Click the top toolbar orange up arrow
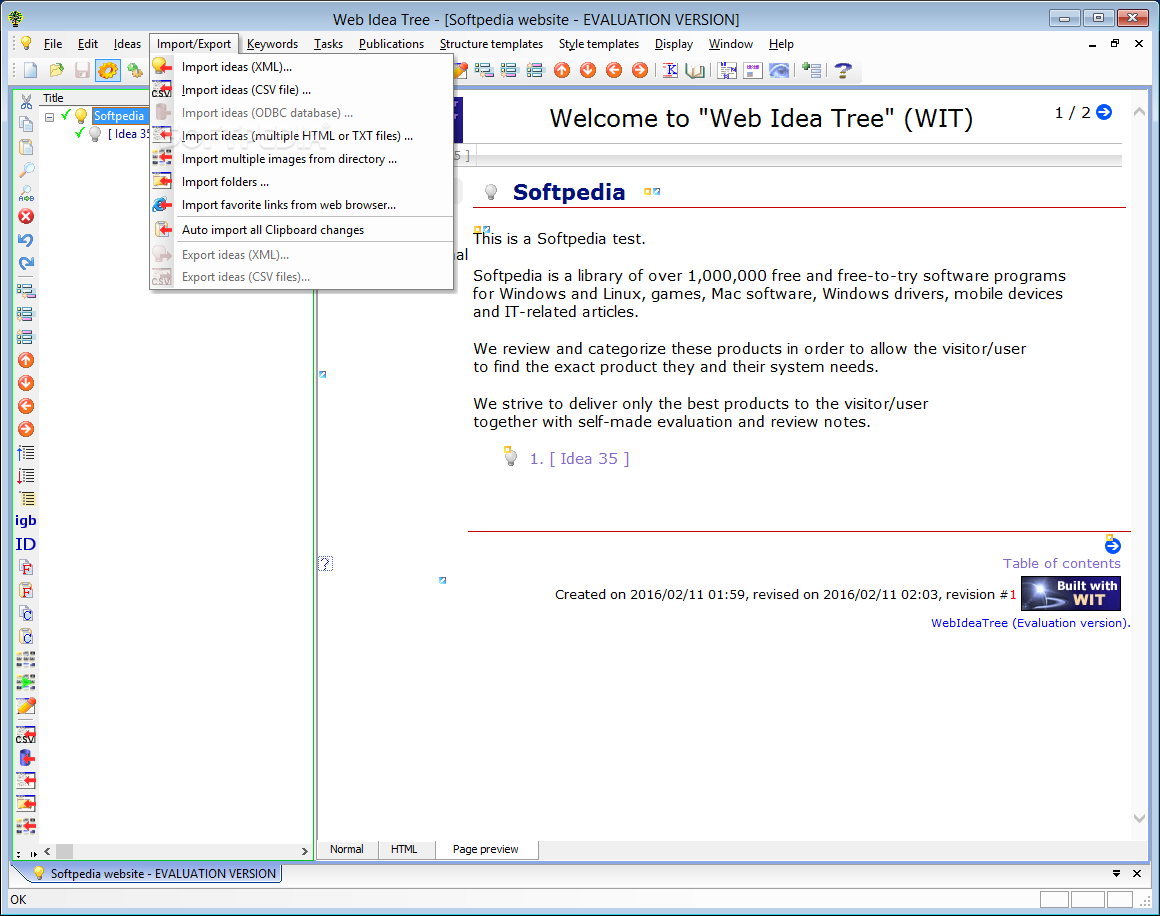 pos(562,70)
